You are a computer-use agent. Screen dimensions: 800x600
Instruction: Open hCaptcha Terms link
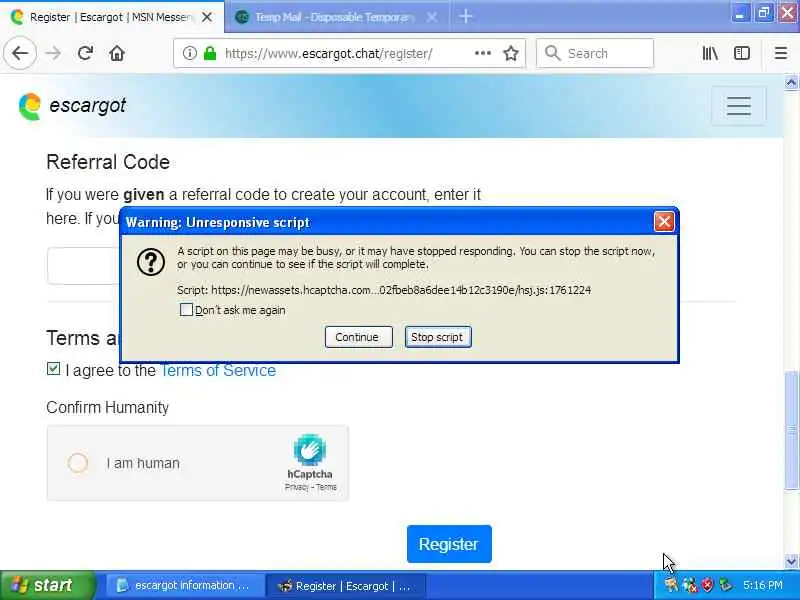[326, 487]
